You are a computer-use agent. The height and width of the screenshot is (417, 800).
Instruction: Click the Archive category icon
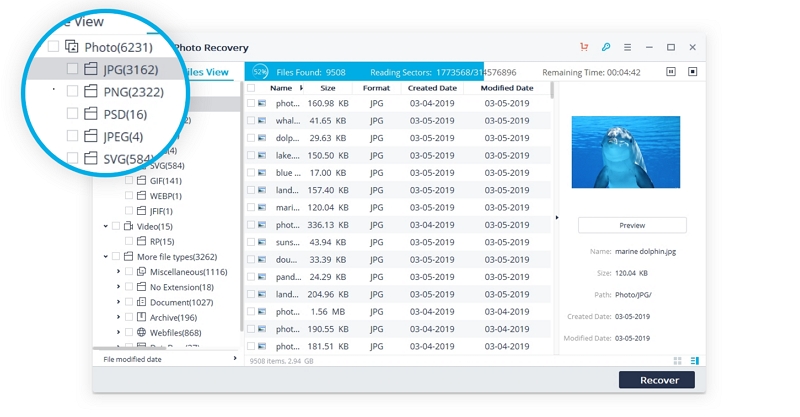141,317
